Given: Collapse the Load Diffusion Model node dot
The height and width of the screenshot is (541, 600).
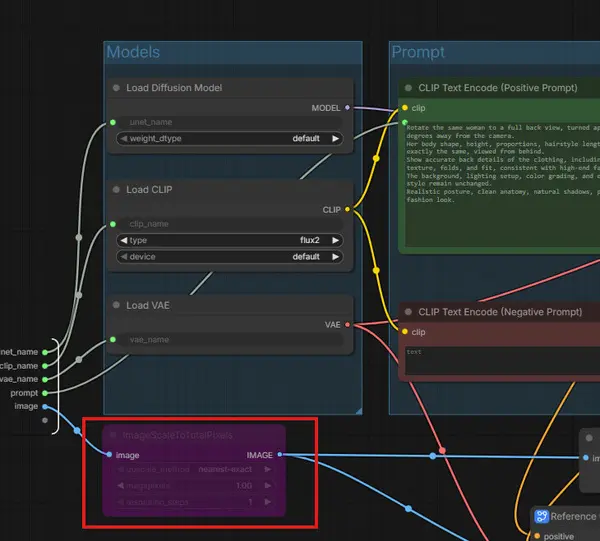Looking at the screenshot, I should point(116,88).
